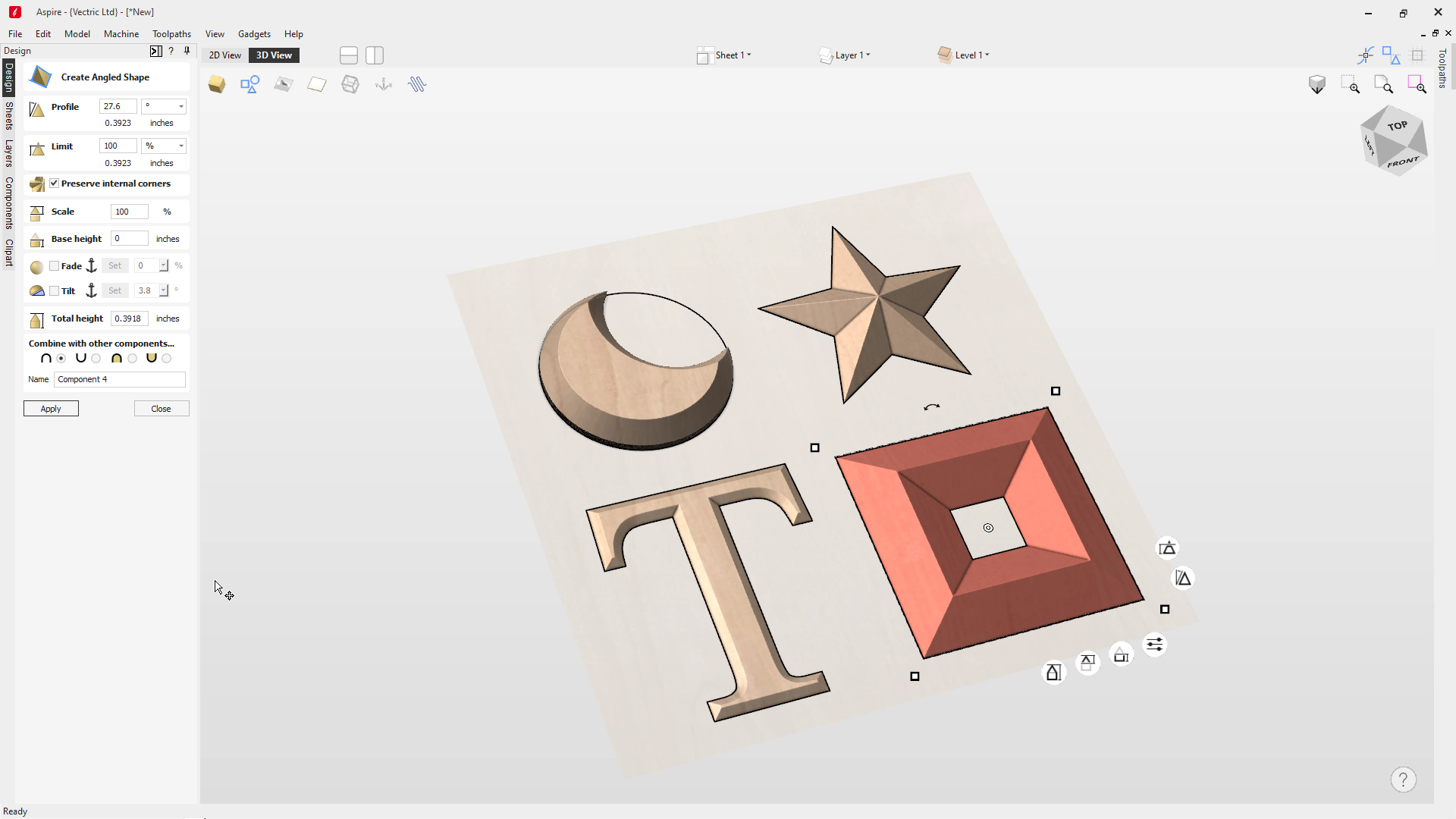
Task: Enable the Tilt checkbox
Action: point(55,291)
